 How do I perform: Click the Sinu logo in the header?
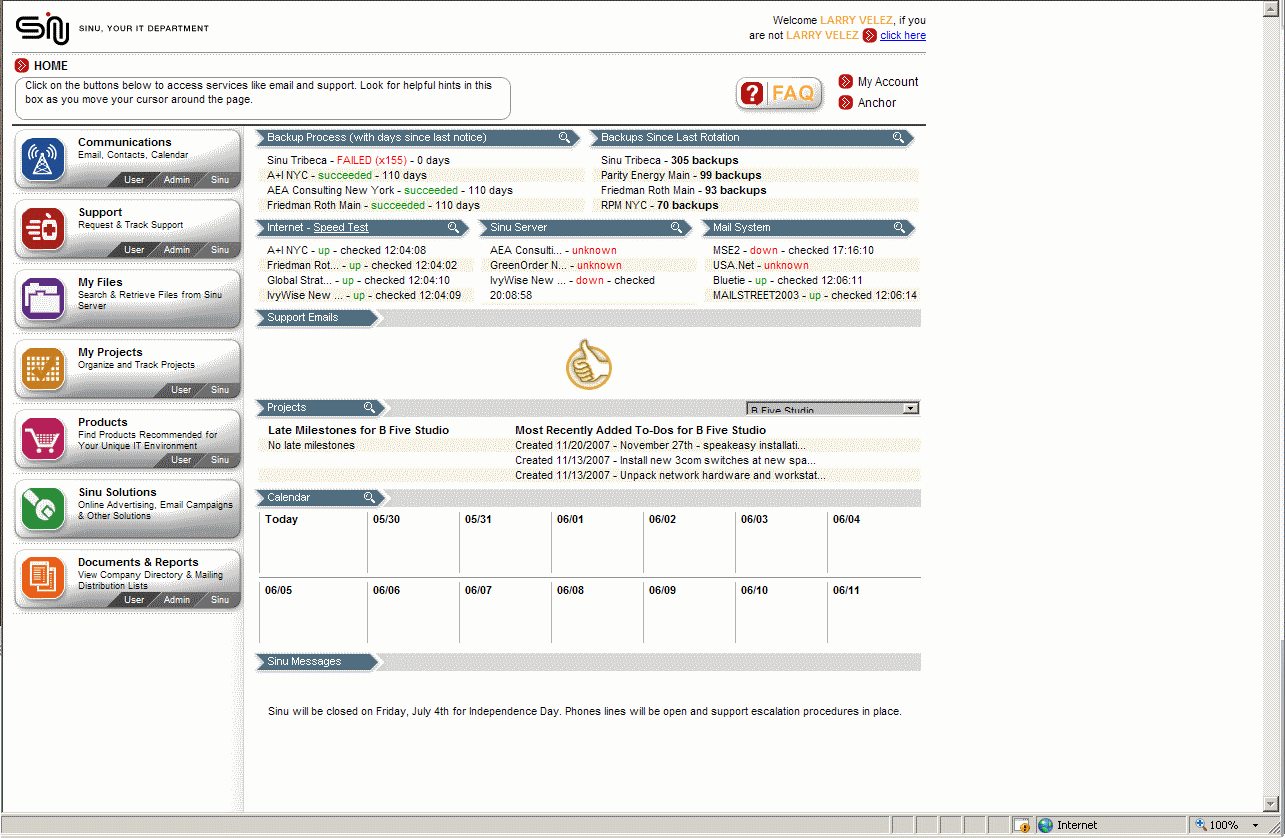[x=40, y=29]
